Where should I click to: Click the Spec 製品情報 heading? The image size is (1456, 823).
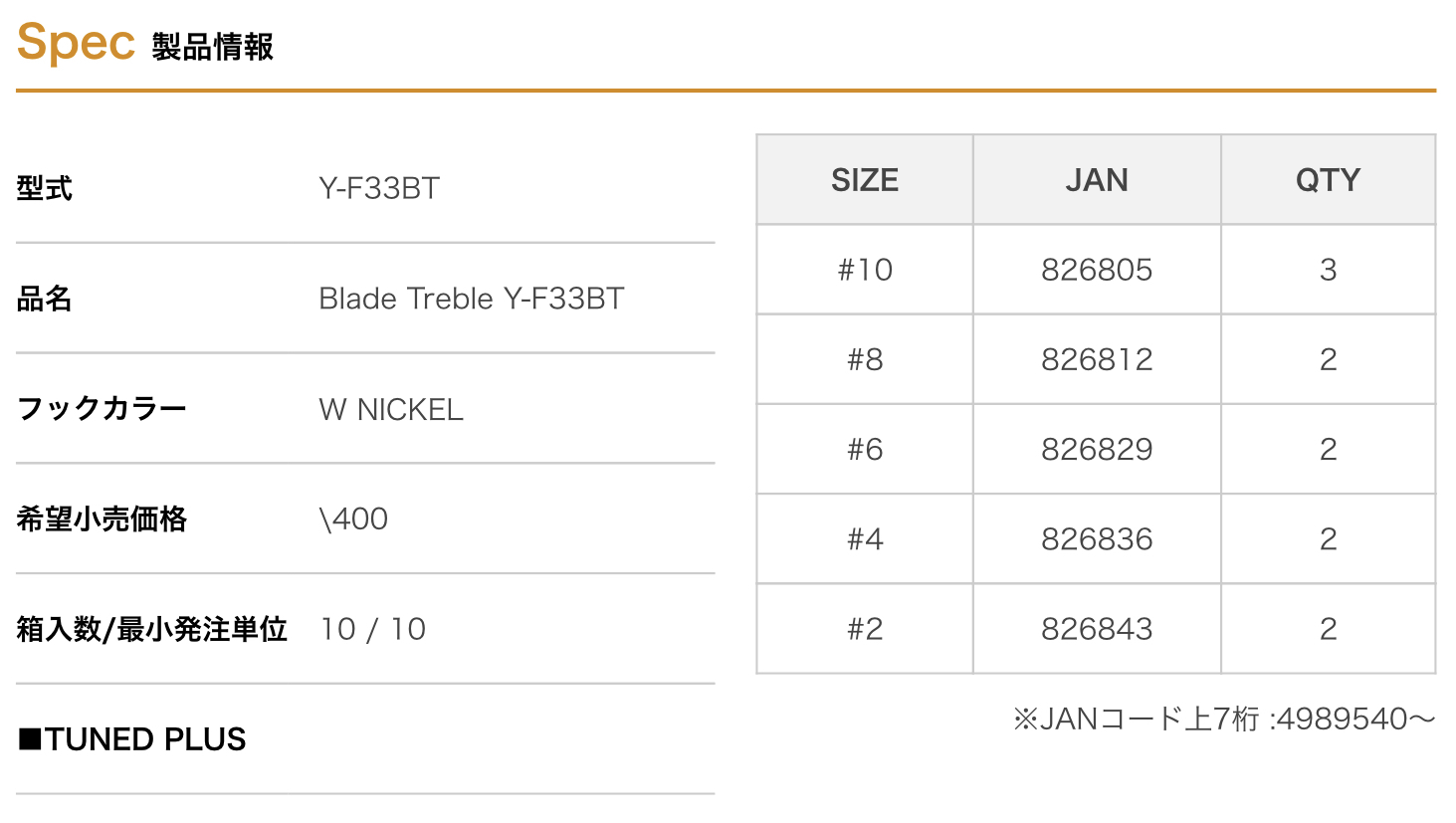pos(145,44)
